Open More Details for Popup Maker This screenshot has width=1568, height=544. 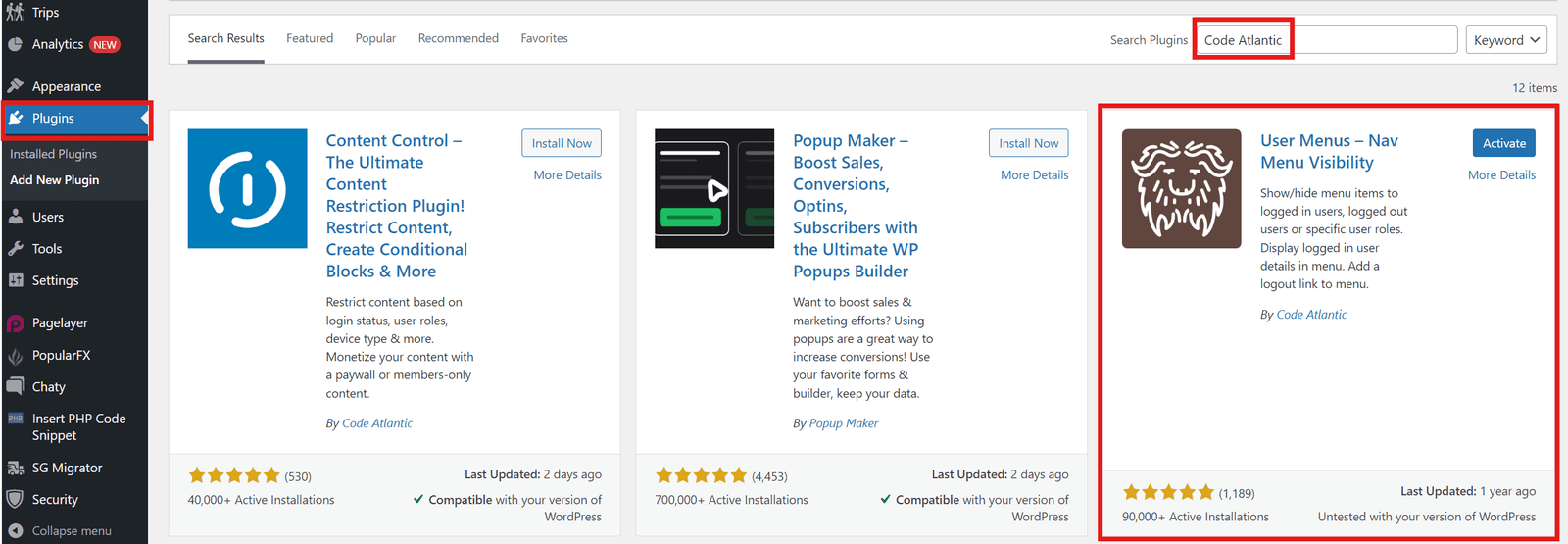click(x=1034, y=175)
